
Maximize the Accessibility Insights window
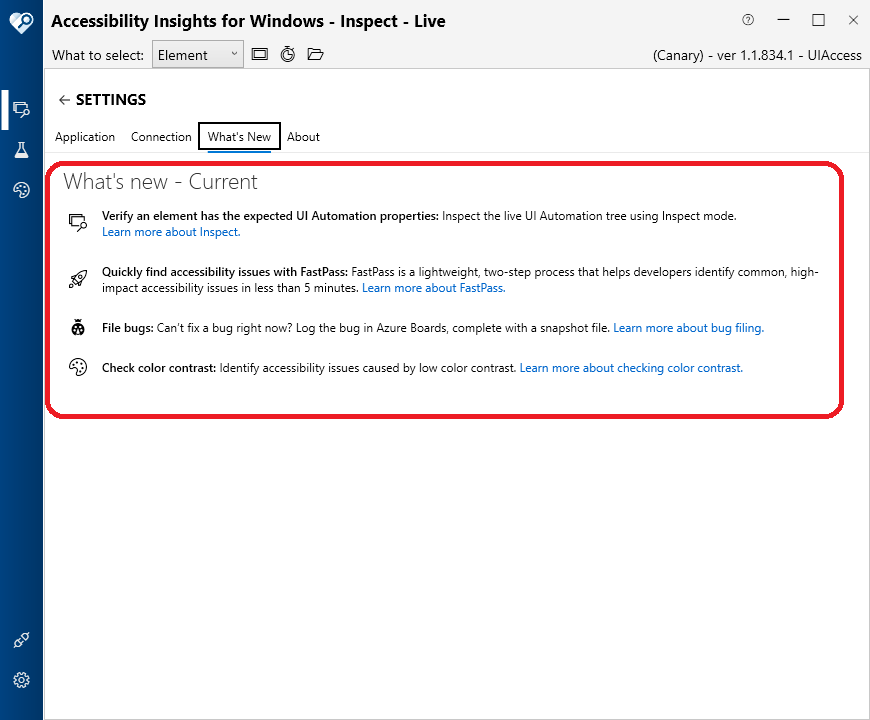point(818,20)
